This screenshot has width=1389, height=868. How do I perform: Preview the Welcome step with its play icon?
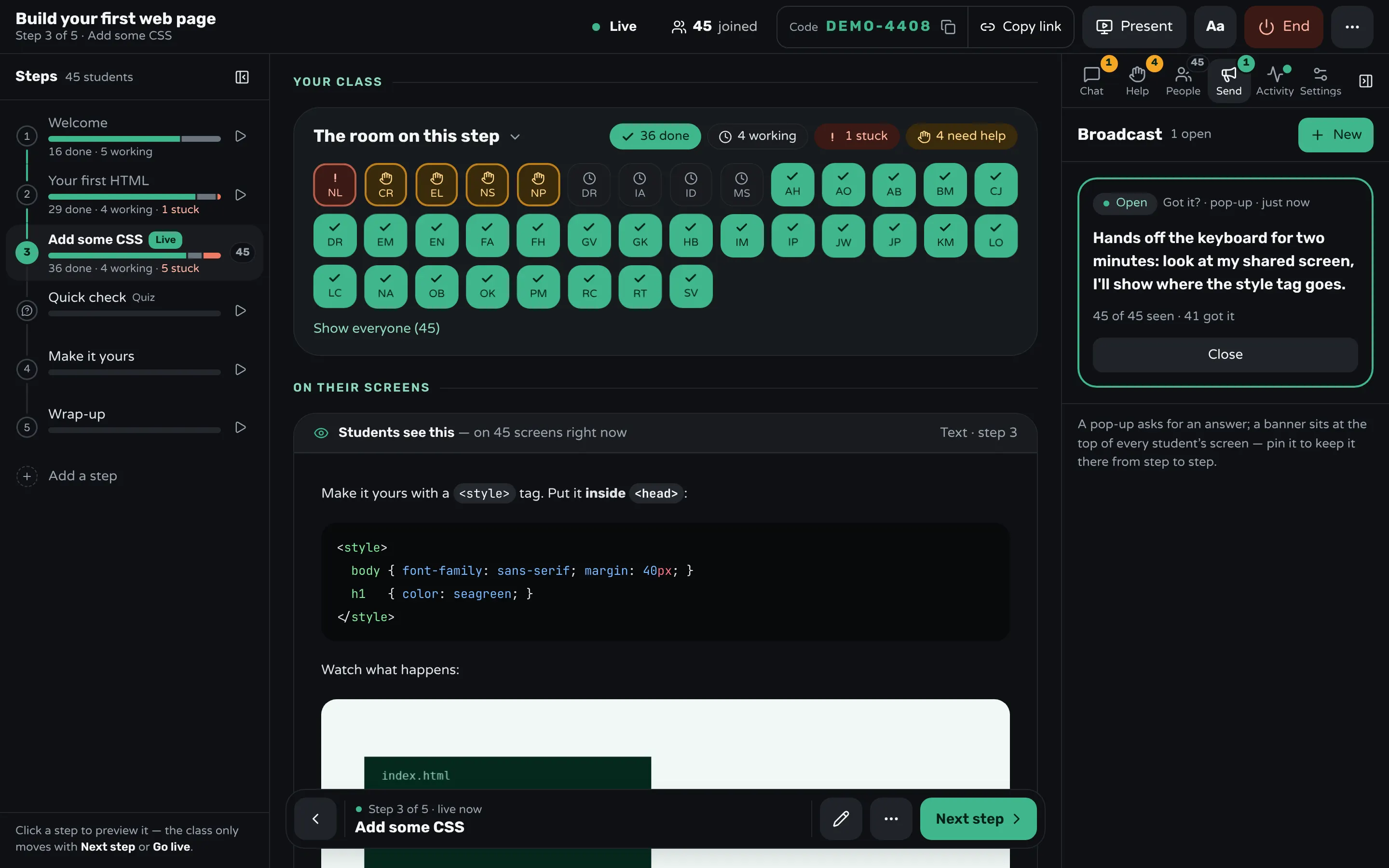click(x=241, y=136)
